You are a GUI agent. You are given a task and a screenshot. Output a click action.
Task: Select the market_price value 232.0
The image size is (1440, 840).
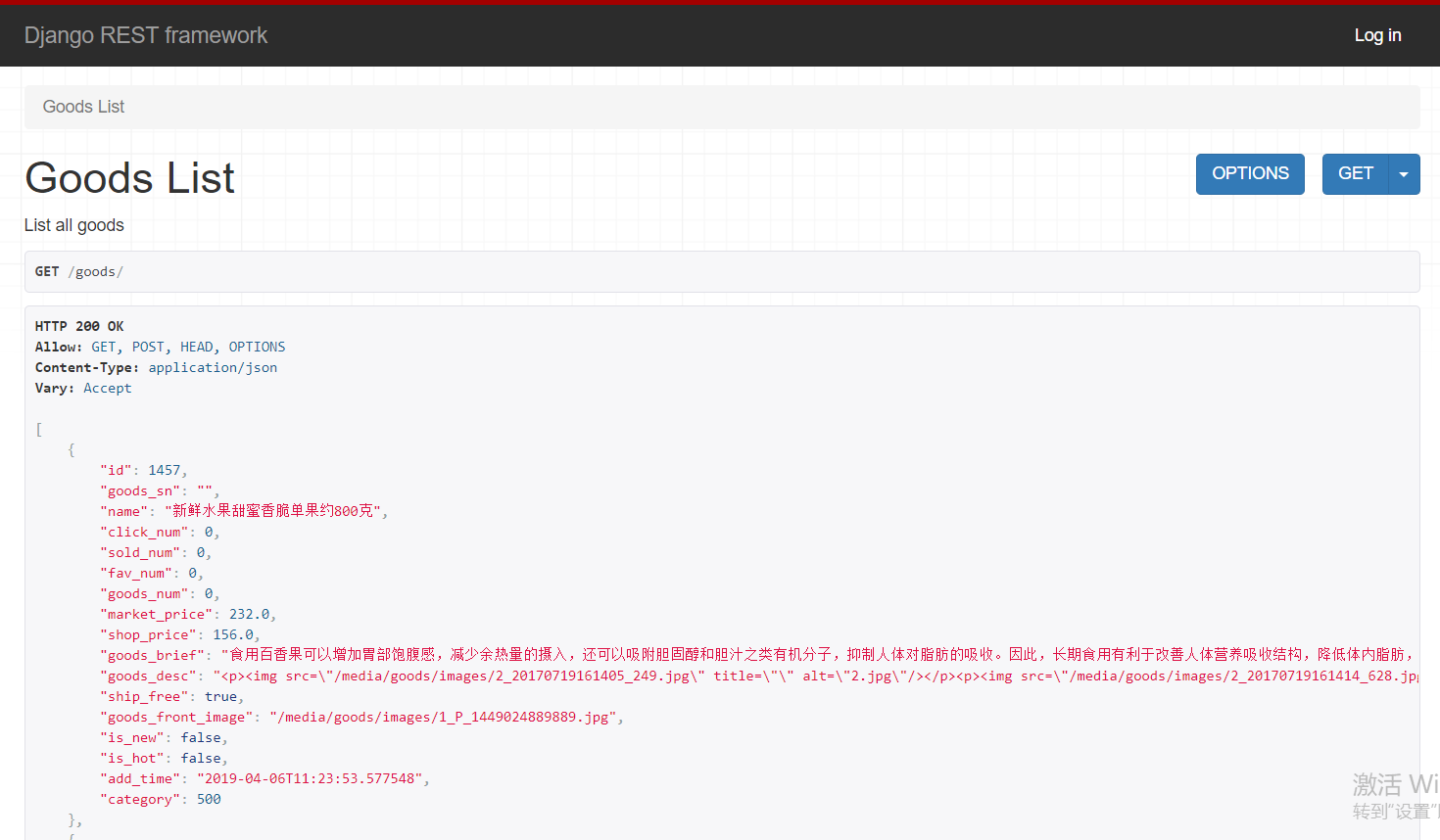(x=250, y=614)
